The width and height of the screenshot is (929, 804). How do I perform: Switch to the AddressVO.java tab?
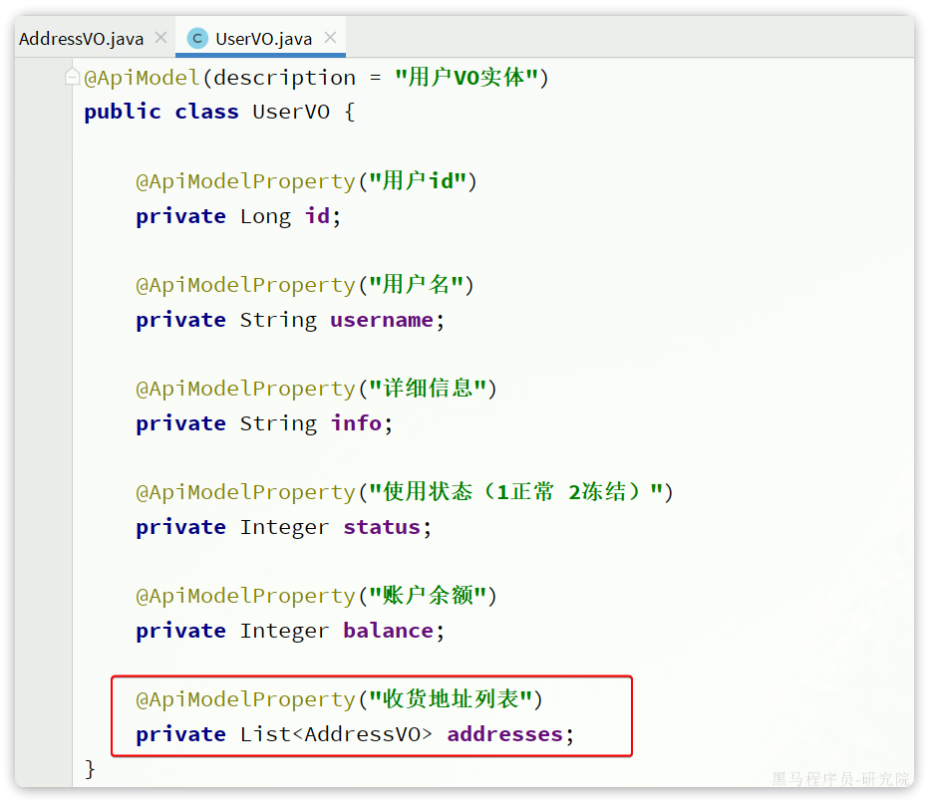tap(81, 39)
